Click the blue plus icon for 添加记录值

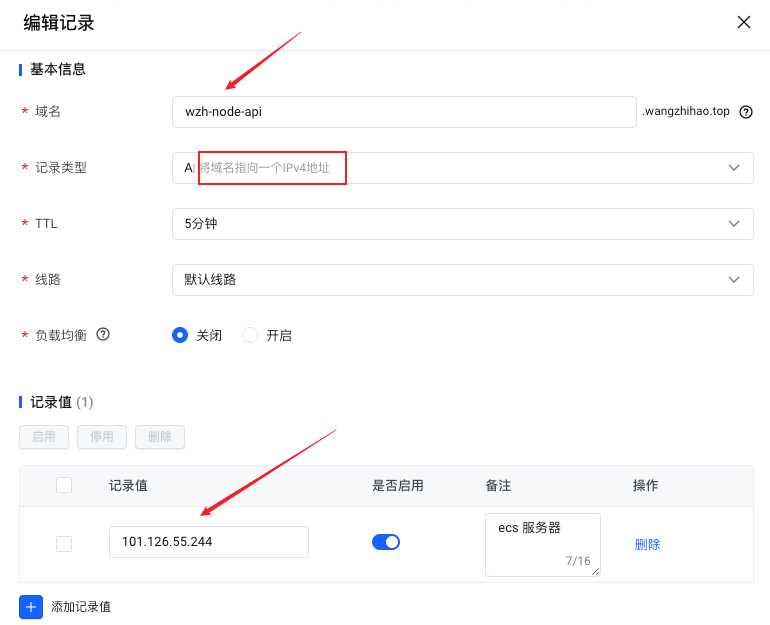pos(31,606)
